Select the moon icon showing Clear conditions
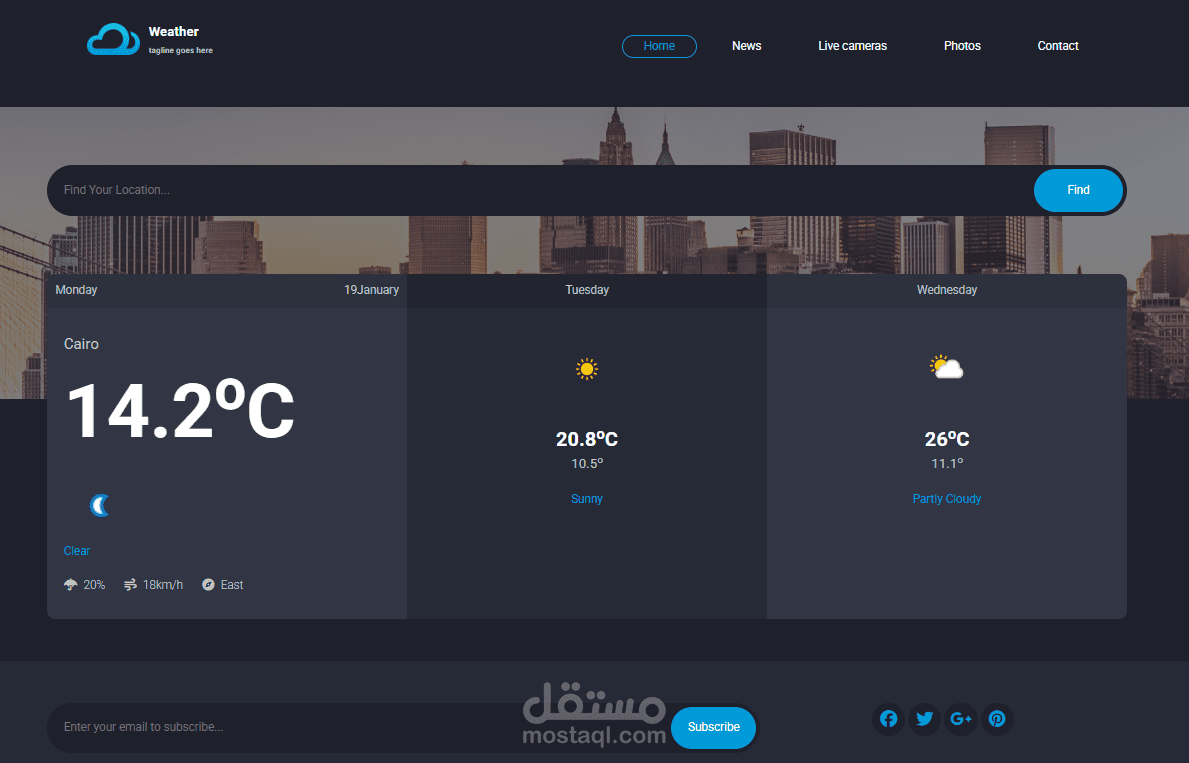 [99, 504]
